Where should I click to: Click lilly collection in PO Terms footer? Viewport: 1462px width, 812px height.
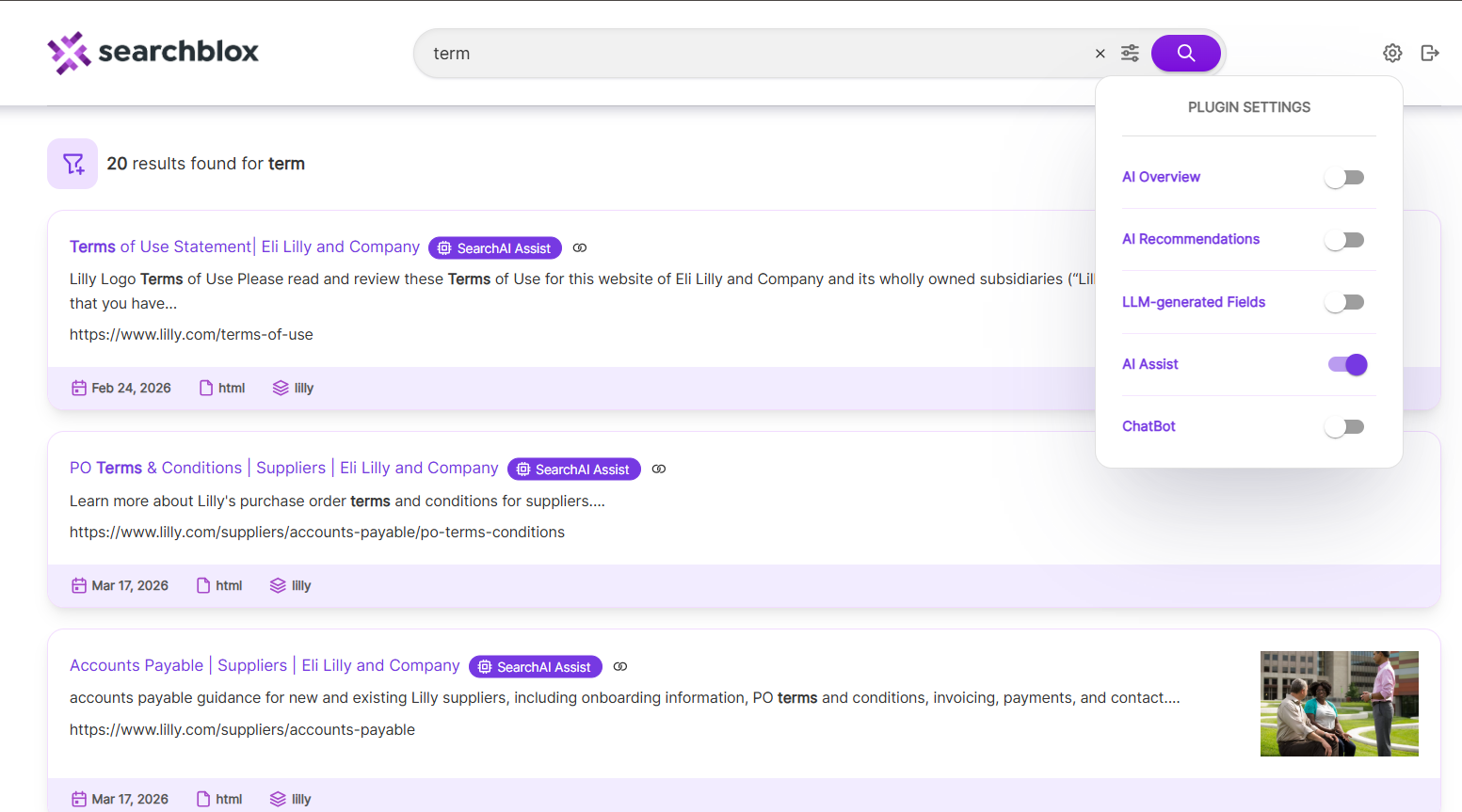point(301,585)
